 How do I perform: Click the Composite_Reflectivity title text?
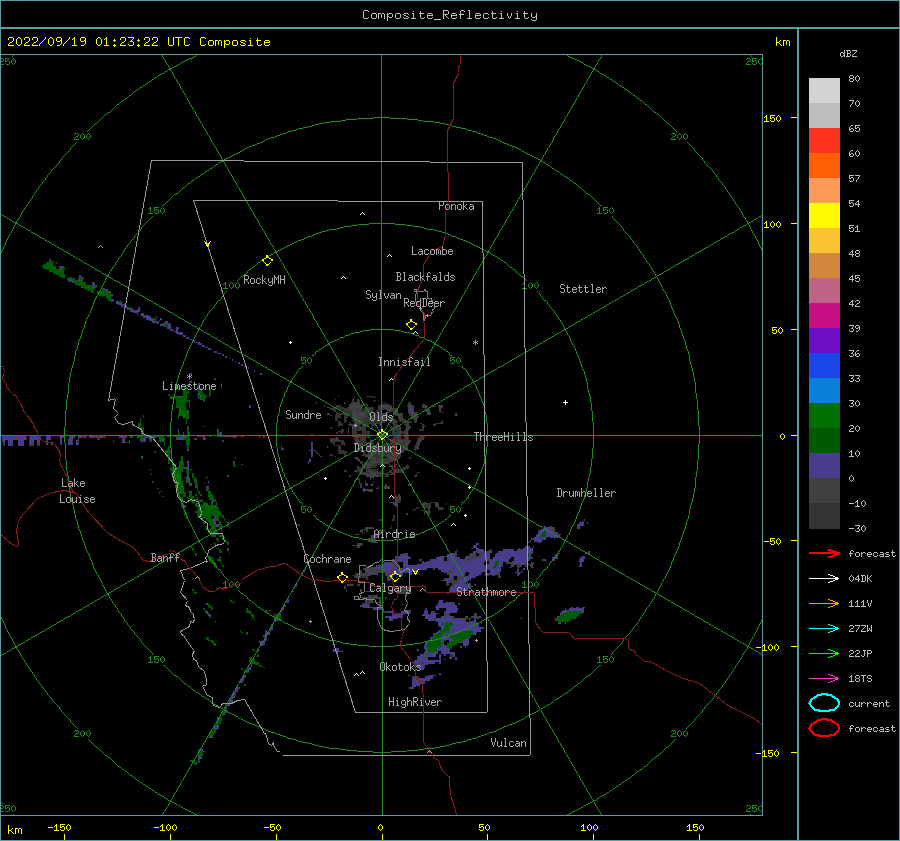(x=450, y=15)
